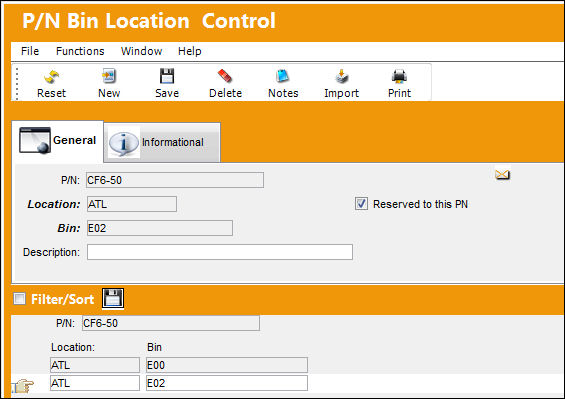Click the Location: column header in the list
This screenshot has height=399, width=565.
pyautogui.click(x=73, y=347)
